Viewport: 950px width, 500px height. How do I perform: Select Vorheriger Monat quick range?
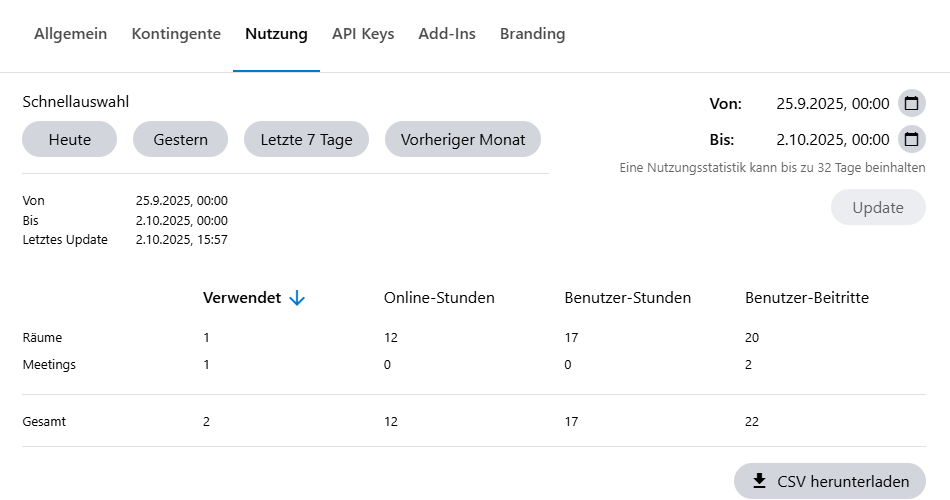click(462, 140)
